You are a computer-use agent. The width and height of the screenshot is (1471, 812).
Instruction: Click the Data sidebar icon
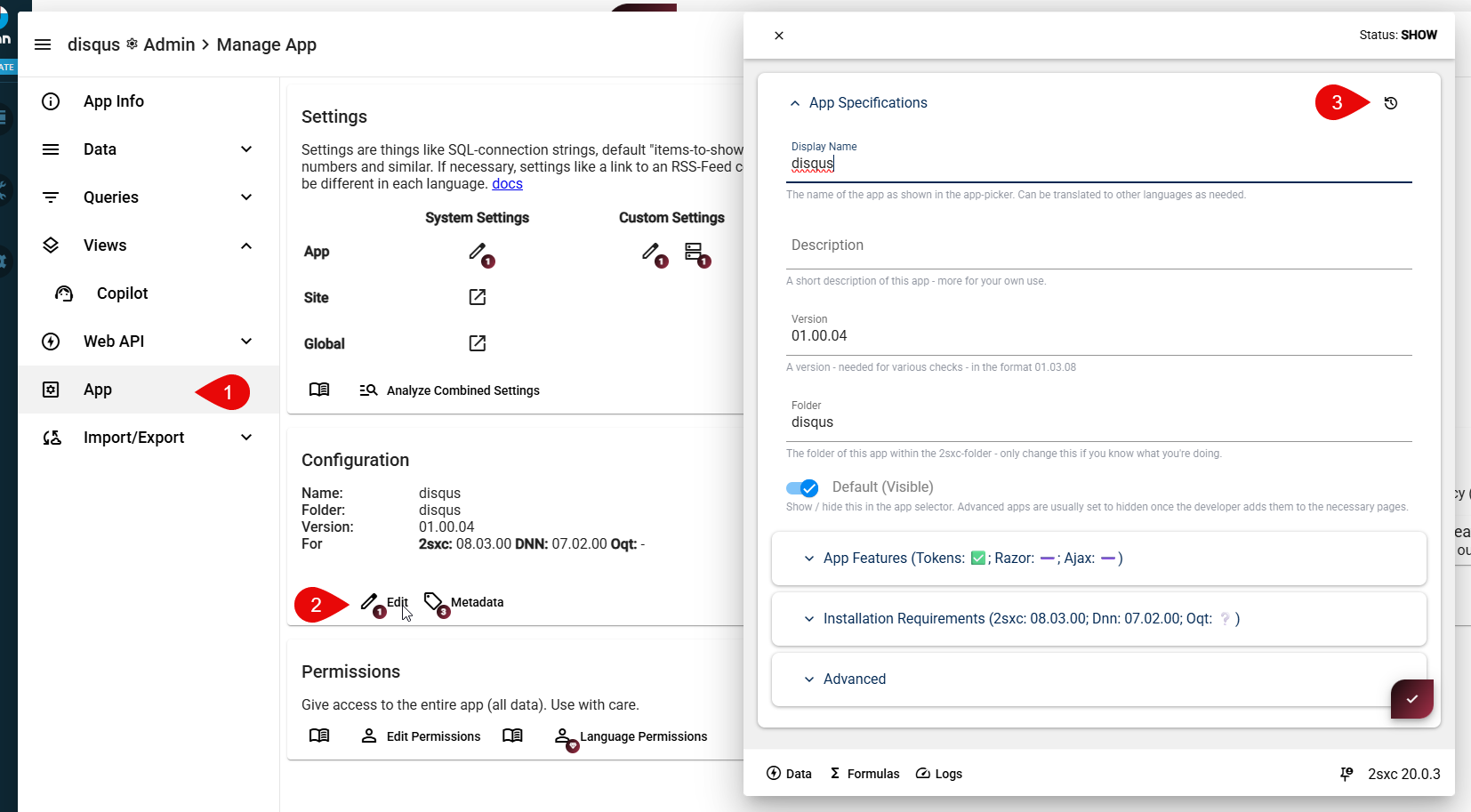pos(51,149)
